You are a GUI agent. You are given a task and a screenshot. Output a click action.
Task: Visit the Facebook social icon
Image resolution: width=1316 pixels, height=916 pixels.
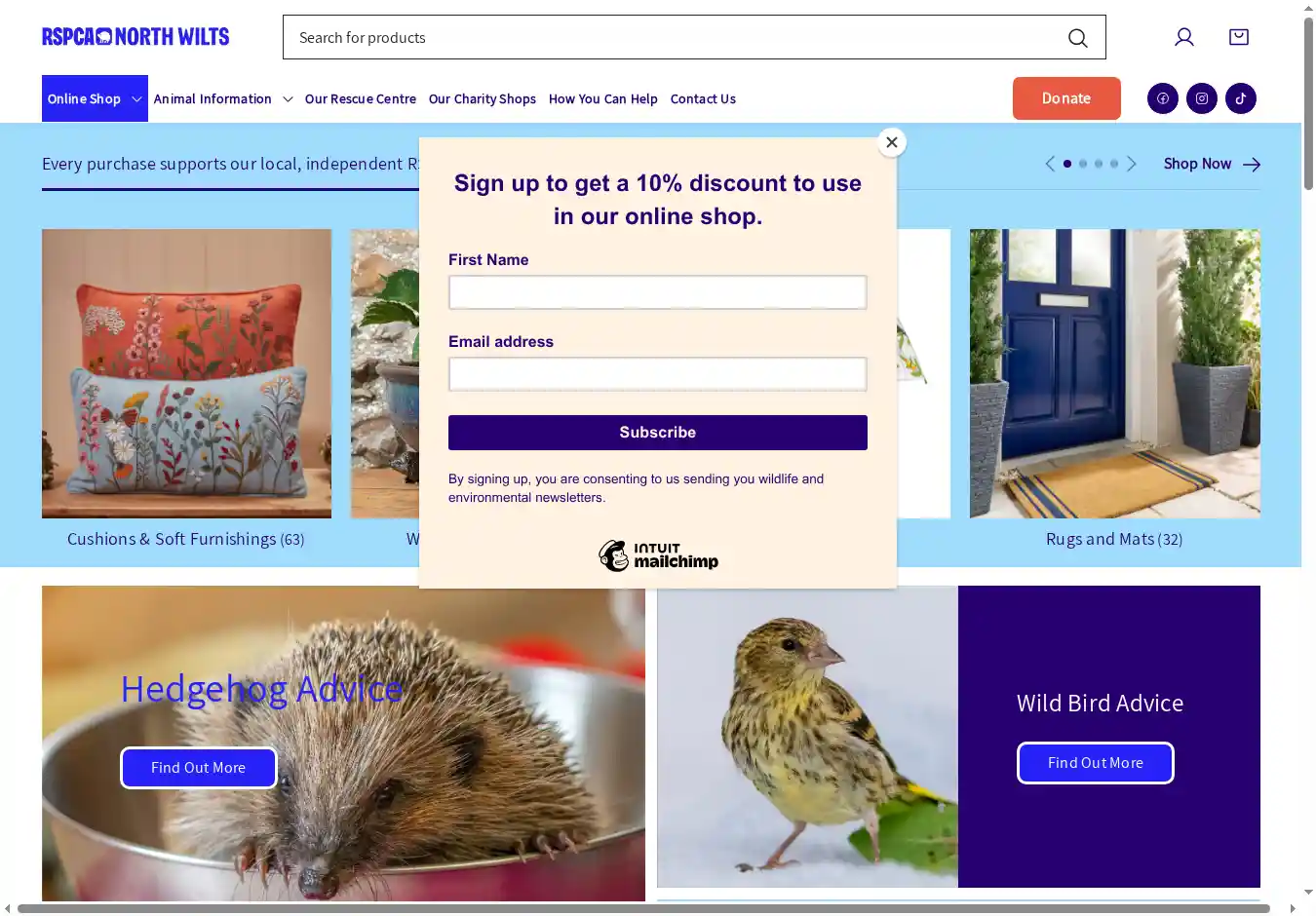pyautogui.click(x=1163, y=98)
